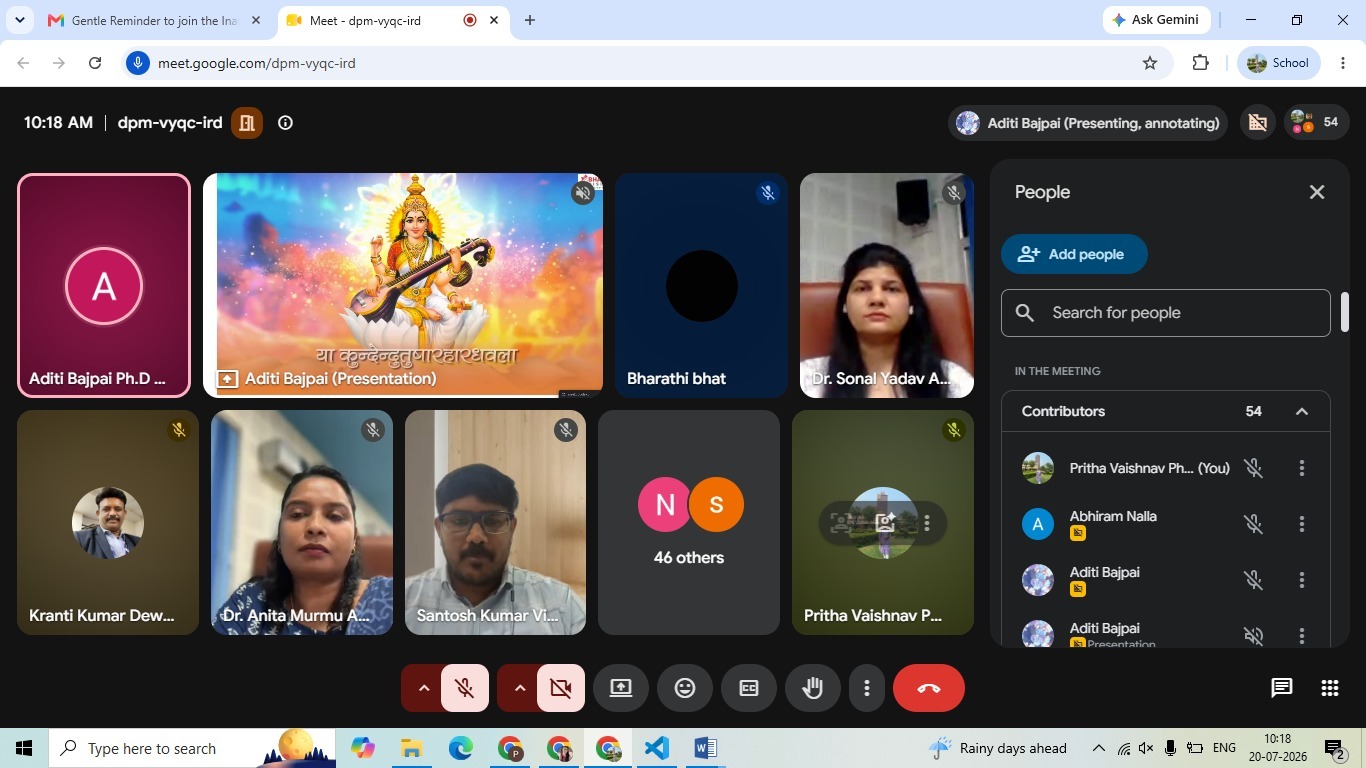Close the People panel
Screen dimensions: 1366x768
coord(1317,192)
